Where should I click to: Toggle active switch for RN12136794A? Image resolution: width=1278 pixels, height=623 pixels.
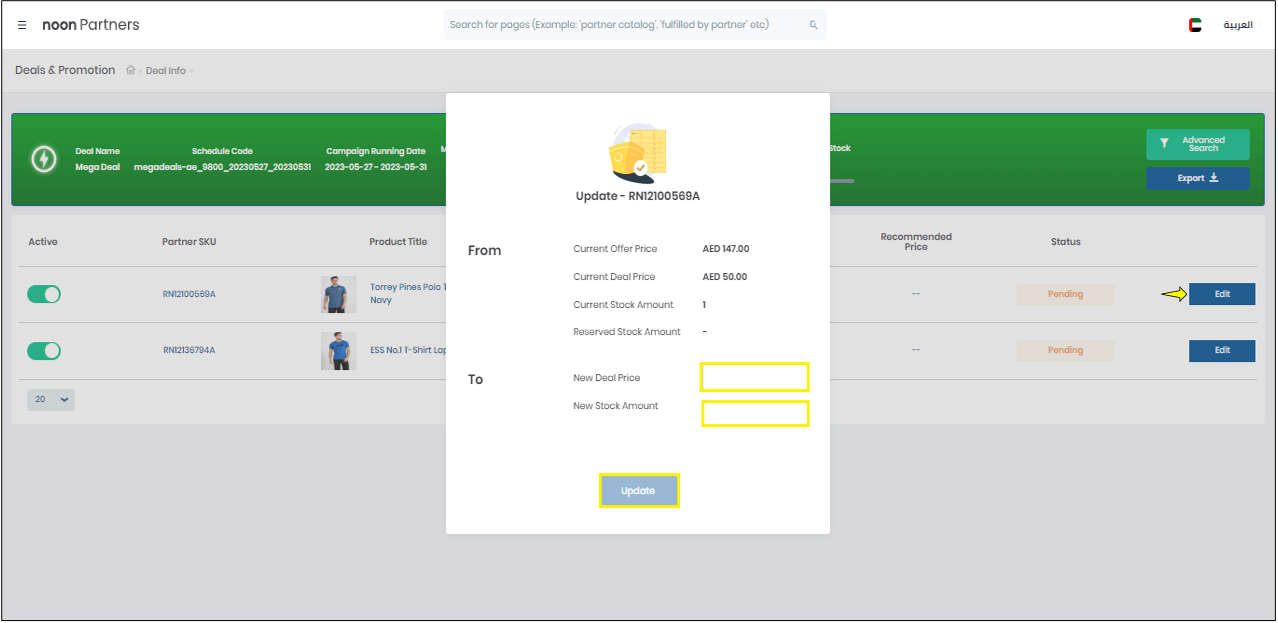pos(44,351)
